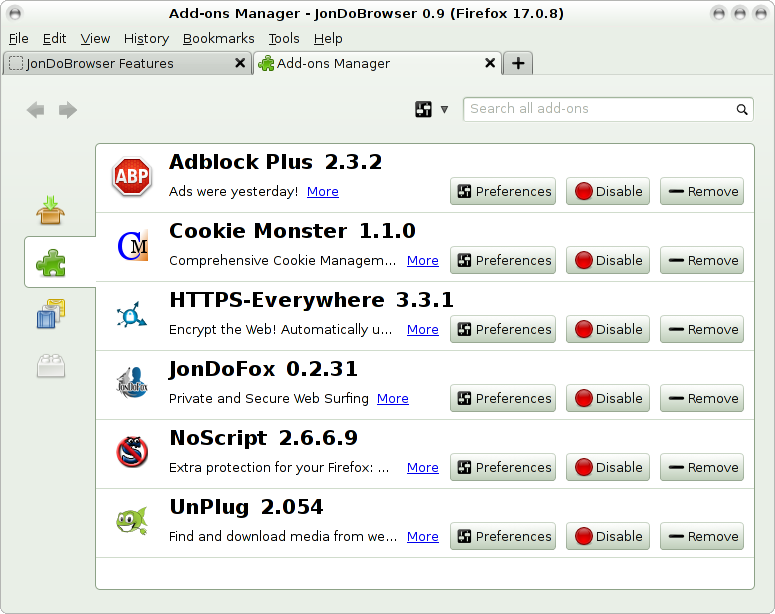Open the Bookmarks menu

click(218, 39)
